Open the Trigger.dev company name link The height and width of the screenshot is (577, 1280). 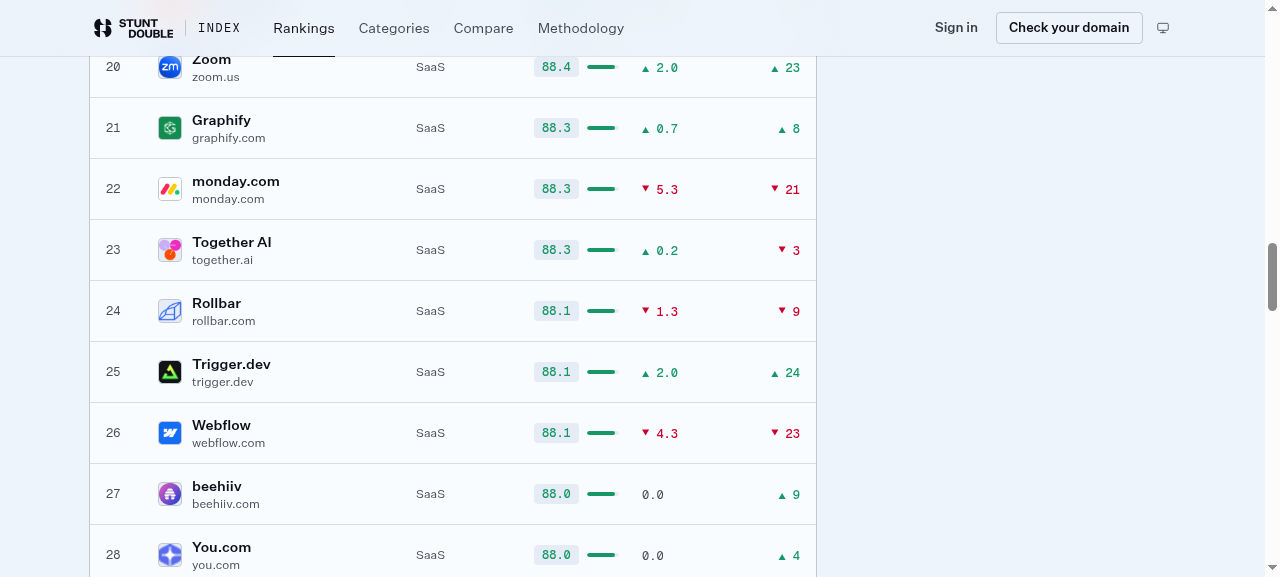tap(231, 364)
